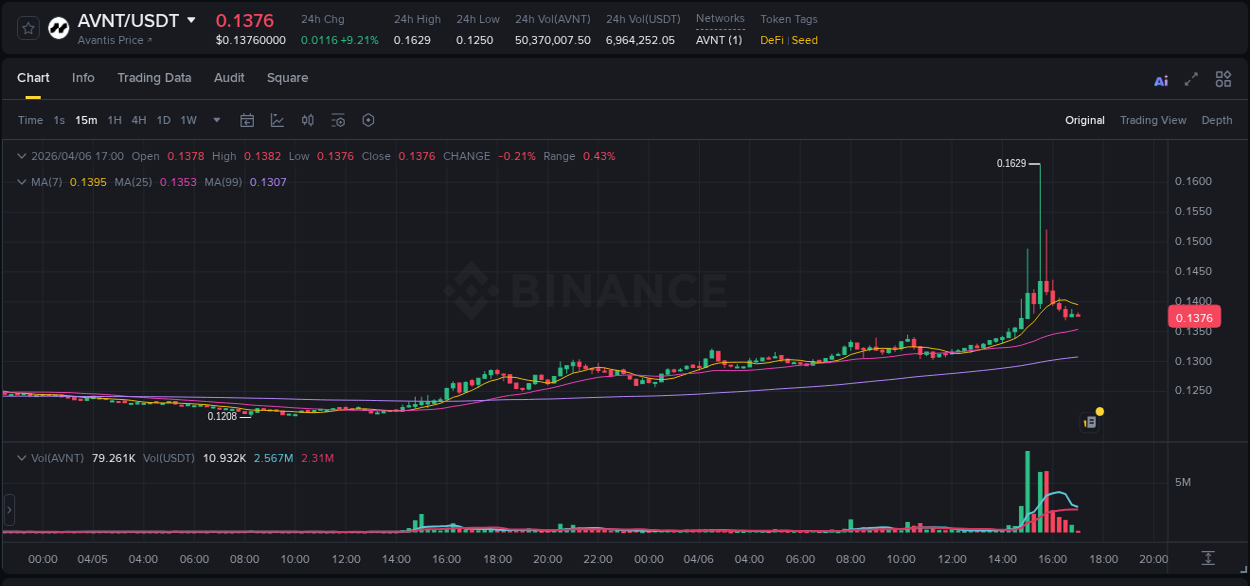The height and width of the screenshot is (586, 1250).
Task: Click the notification icon with yellow dot on chart
Action: coord(1092,420)
